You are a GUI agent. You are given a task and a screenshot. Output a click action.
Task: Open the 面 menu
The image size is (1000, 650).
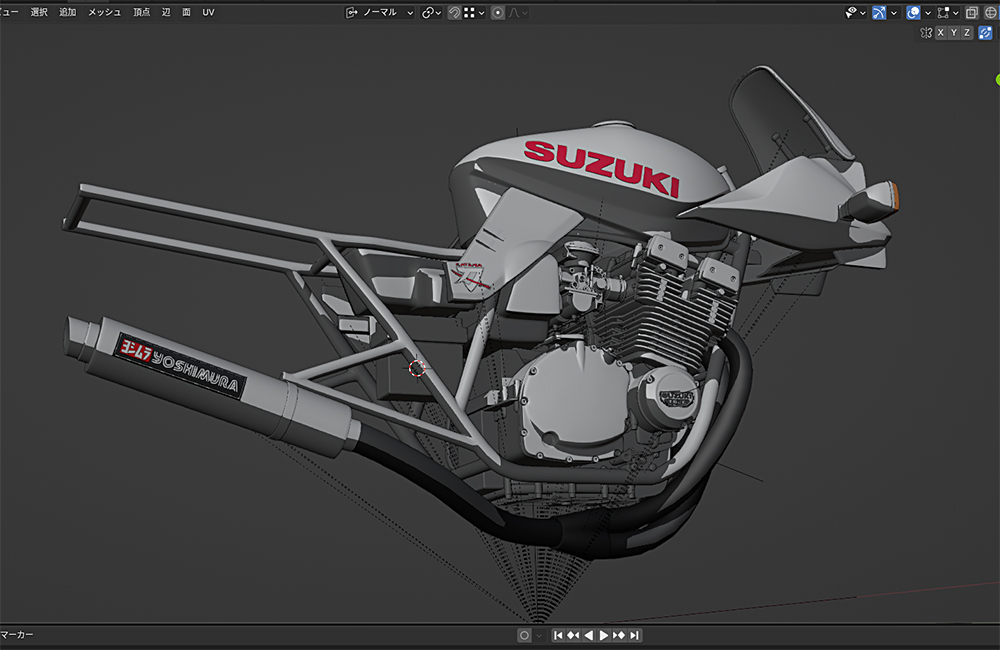coord(186,12)
